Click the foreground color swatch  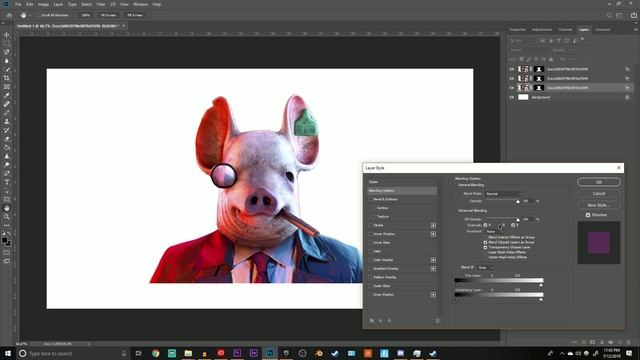tap(4, 240)
